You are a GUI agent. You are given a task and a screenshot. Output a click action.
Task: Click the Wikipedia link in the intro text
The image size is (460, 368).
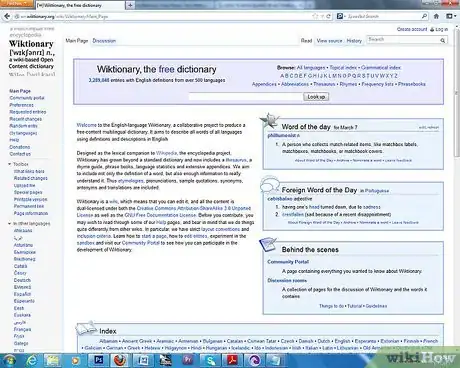click(166, 153)
